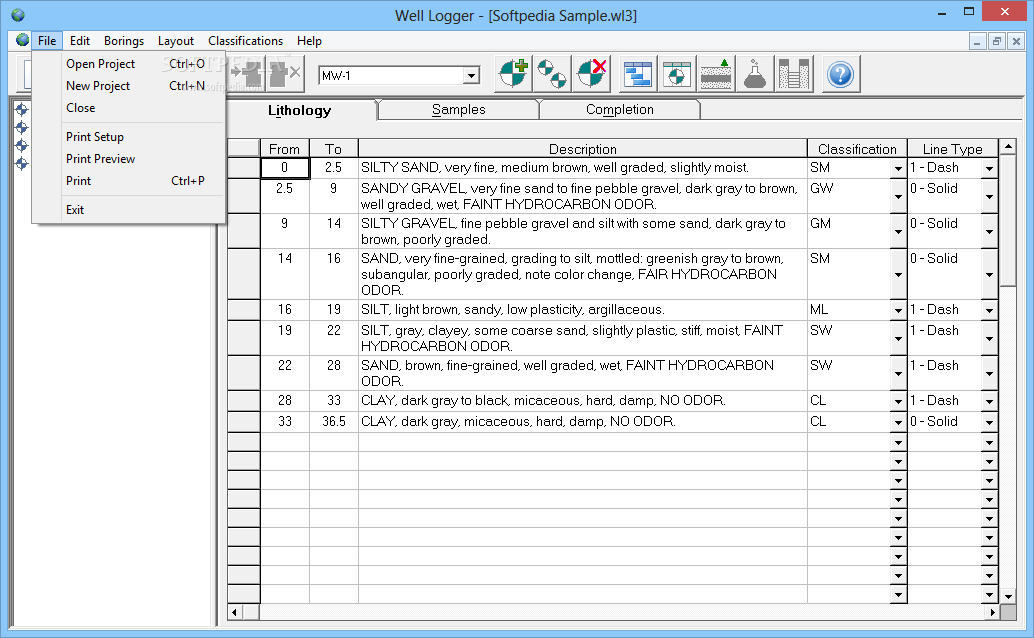The height and width of the screenshot is (638, 1034).
Task: Click the horizontal scrollbar right arrow
Action: [992, 612]
